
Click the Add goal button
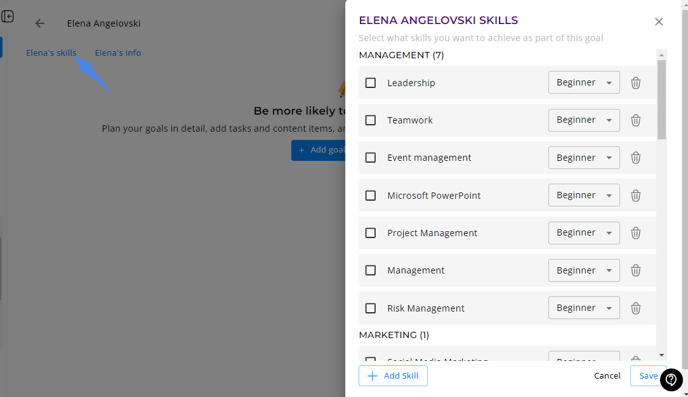pyautogui.click(x=319, y=150)
